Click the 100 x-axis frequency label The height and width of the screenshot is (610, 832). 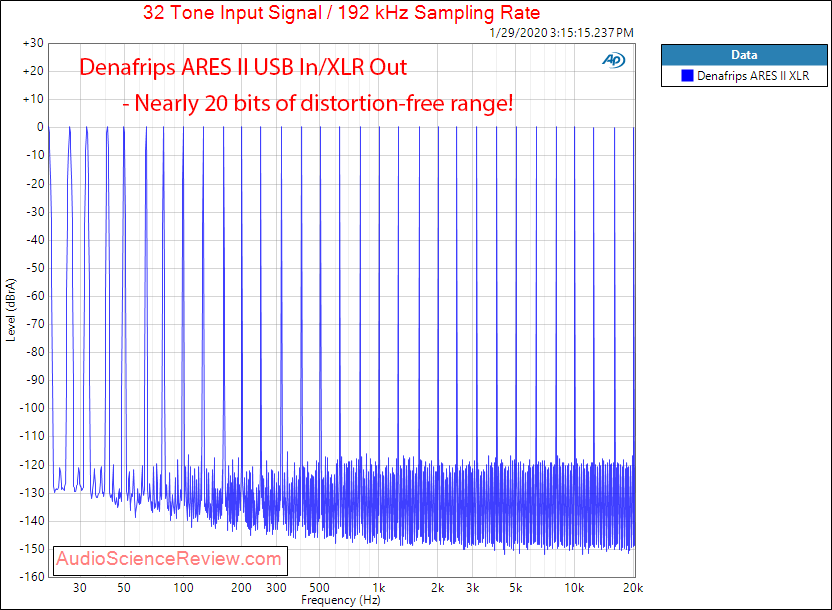[184, 588]
